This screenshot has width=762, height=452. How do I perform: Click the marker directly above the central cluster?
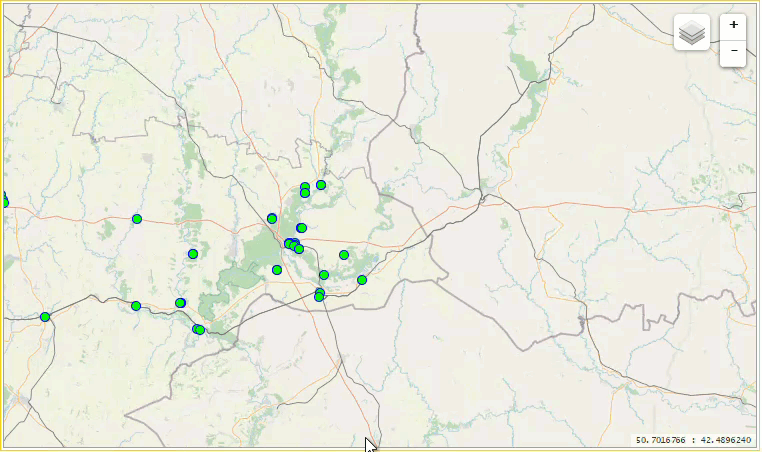301,228
